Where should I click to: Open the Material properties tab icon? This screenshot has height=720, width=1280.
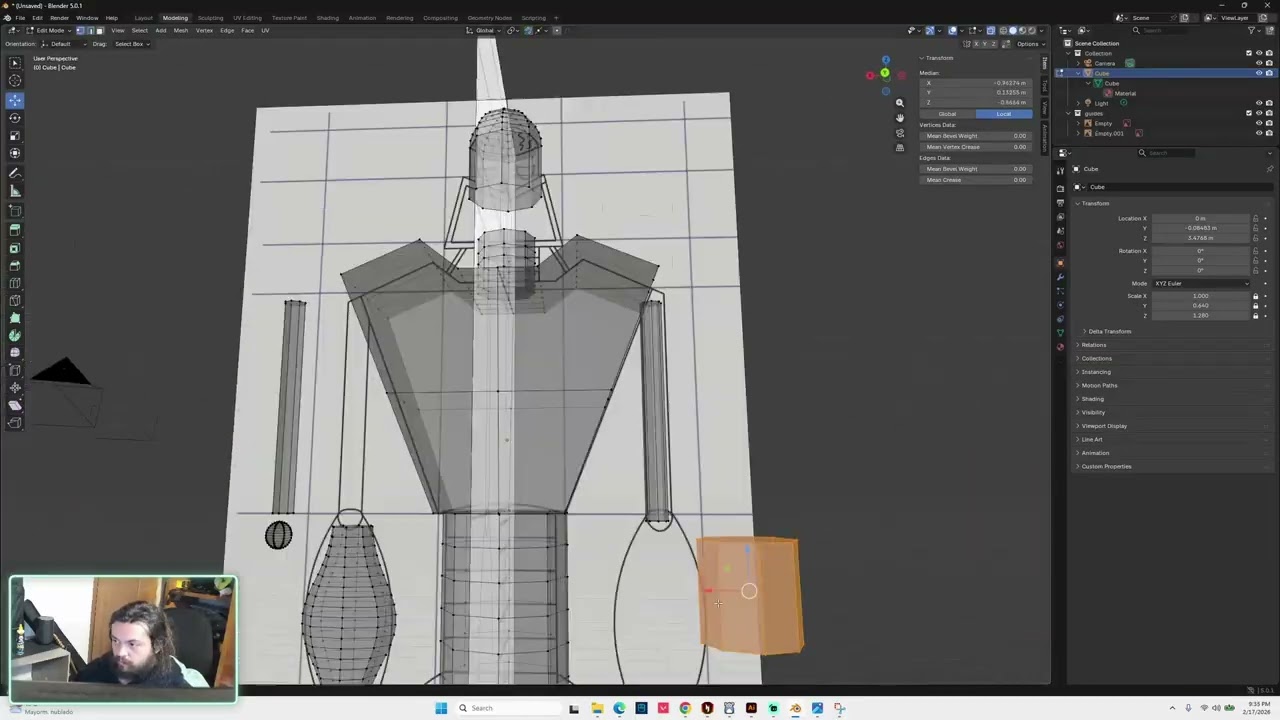1060,347
